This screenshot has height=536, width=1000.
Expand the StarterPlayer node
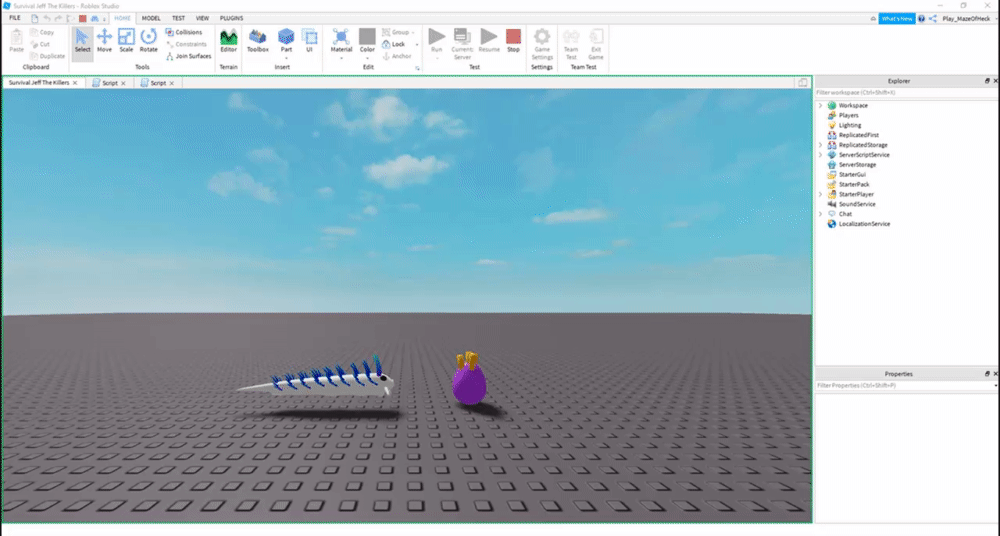[821, 194]
